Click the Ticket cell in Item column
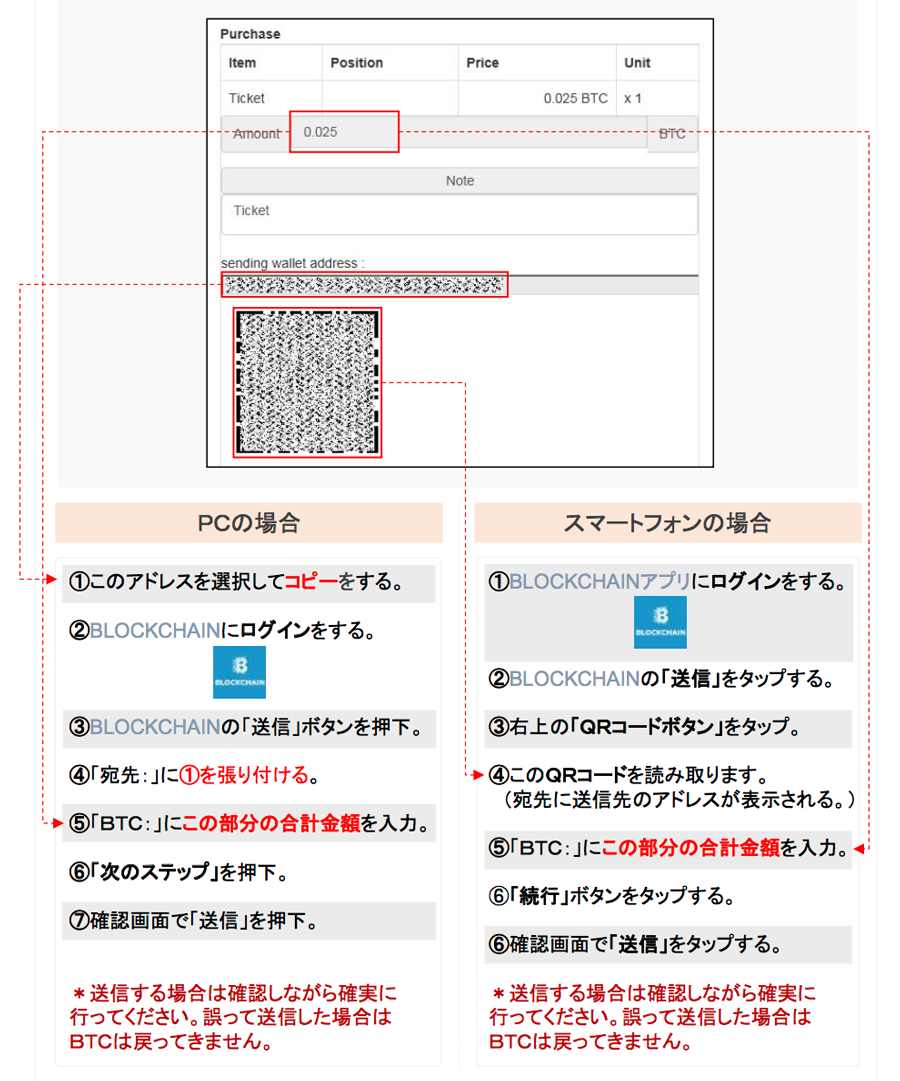This screenshot has width=900, height=1081. [x=246, y=99]
